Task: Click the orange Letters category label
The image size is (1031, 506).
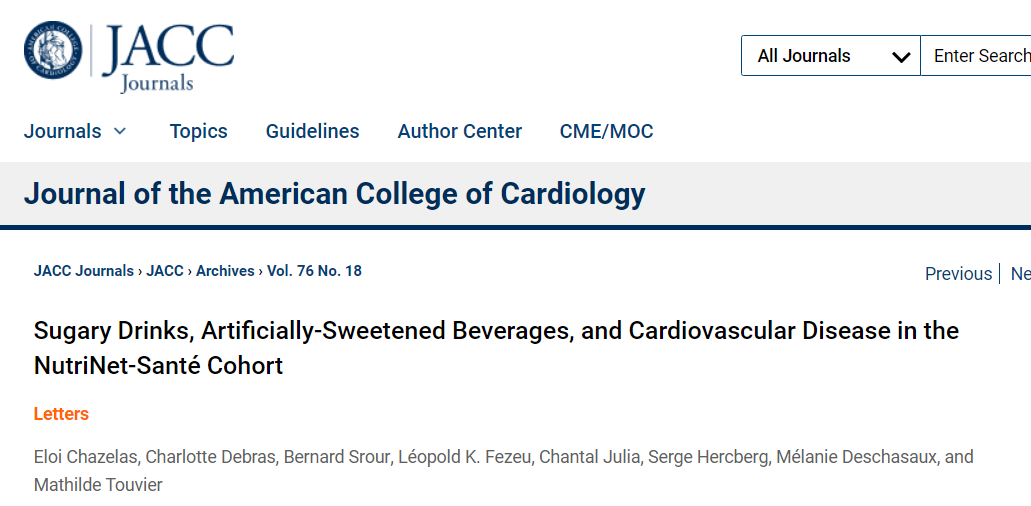Action: pos(61,414)
